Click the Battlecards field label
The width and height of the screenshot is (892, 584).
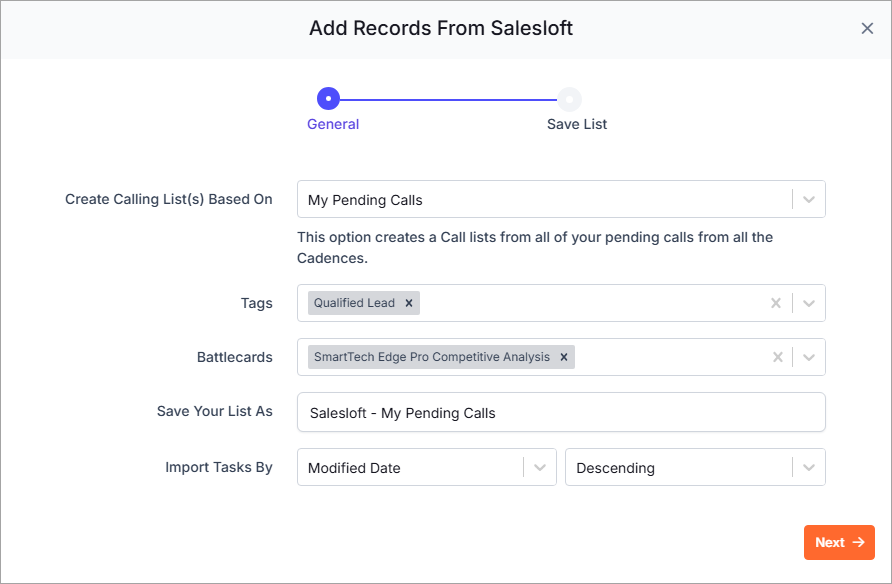click(x=234, y=357)
